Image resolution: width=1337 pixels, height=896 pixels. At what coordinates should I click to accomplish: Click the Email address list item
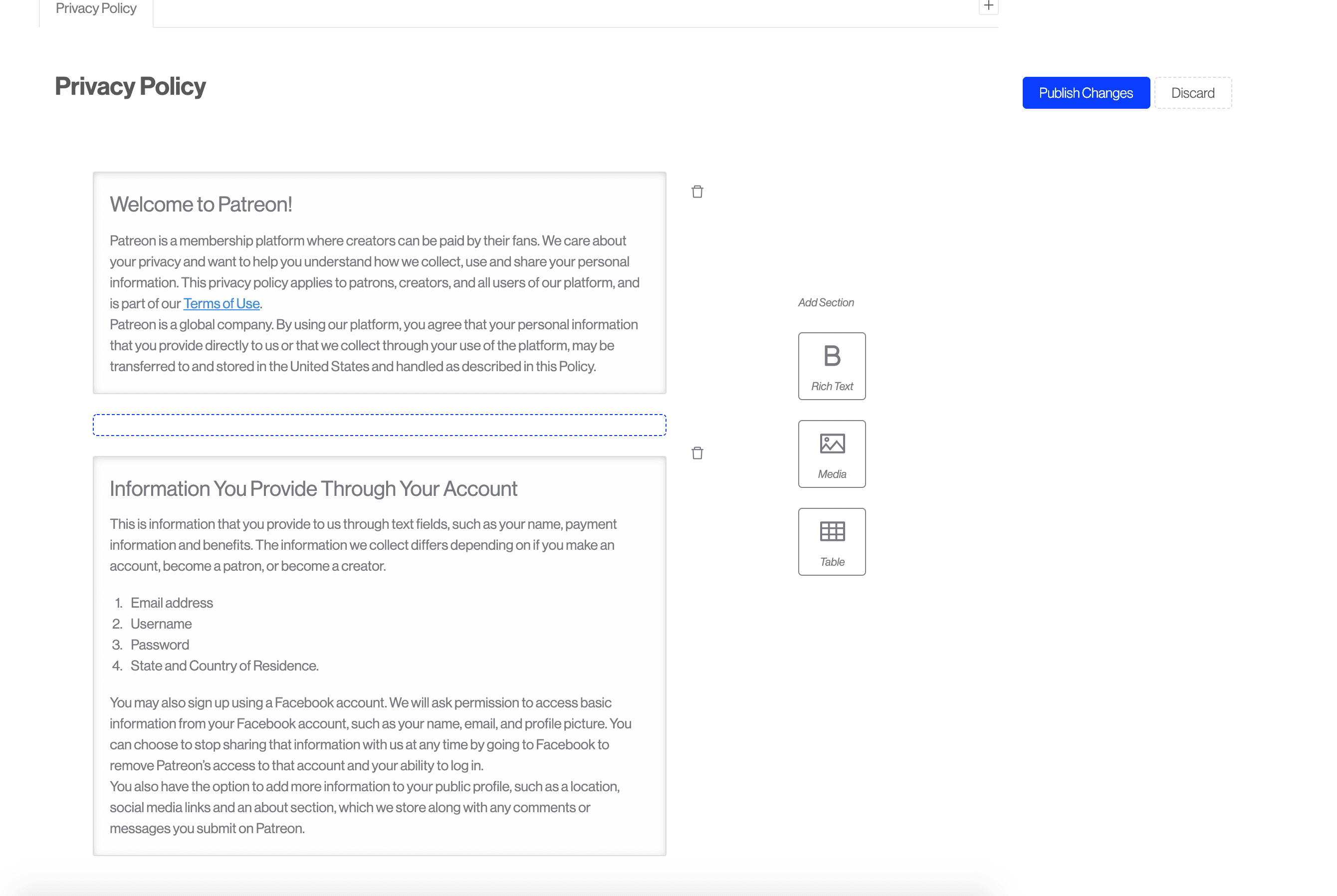(172, 603)
